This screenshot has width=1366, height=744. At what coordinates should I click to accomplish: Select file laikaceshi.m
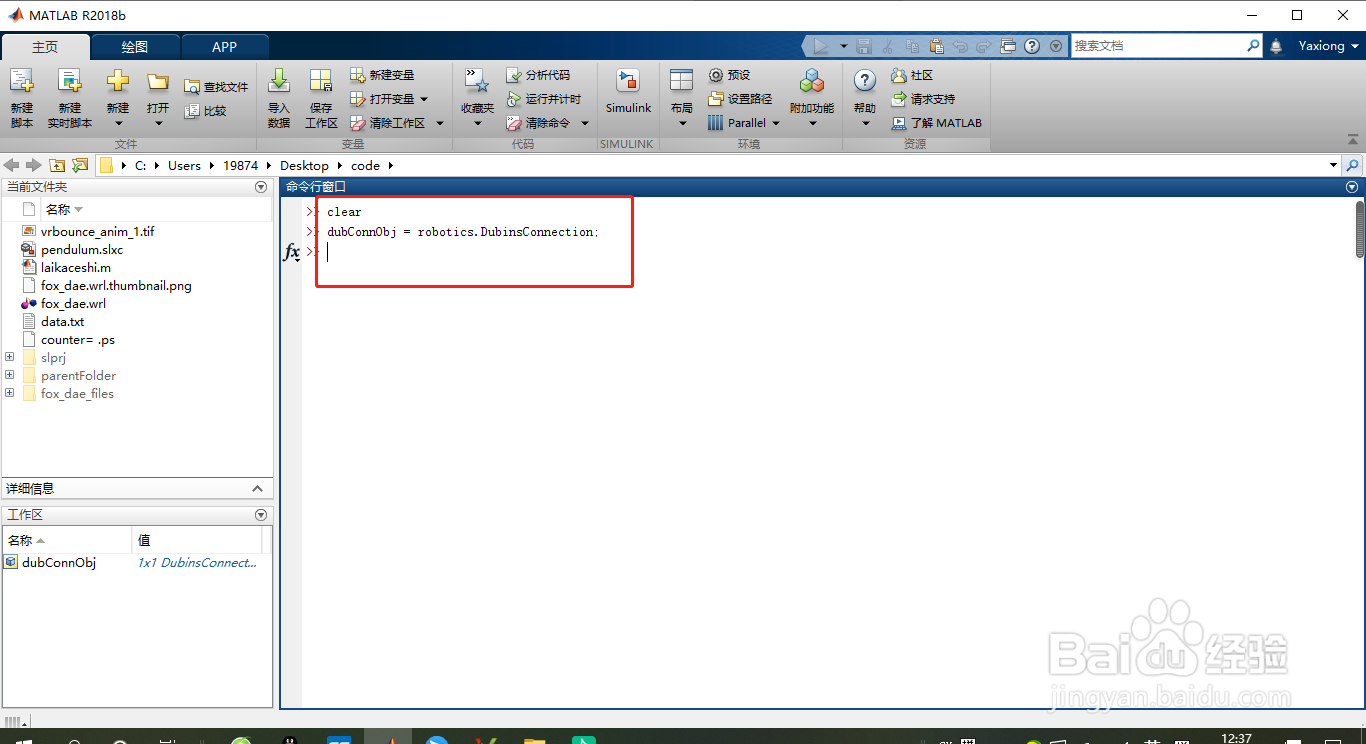click(x=76, y=267)
